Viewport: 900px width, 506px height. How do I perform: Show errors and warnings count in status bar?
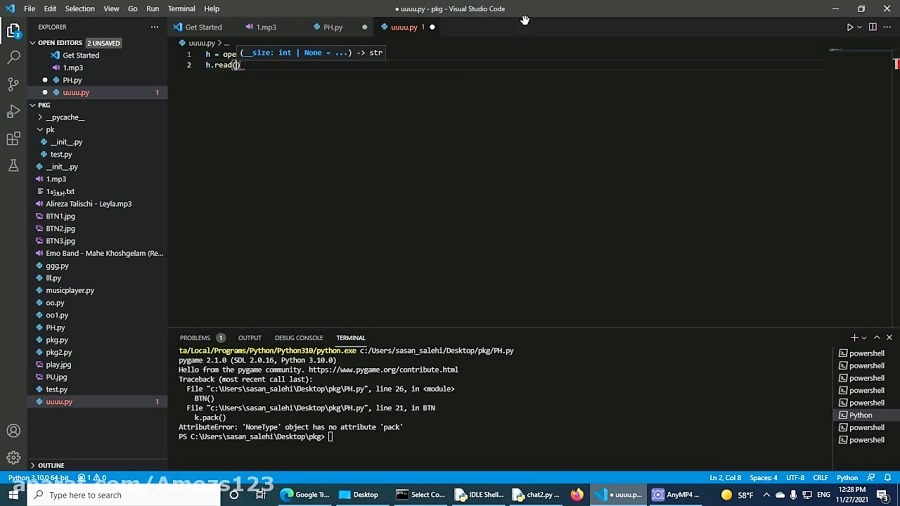(x=92, y=477)
